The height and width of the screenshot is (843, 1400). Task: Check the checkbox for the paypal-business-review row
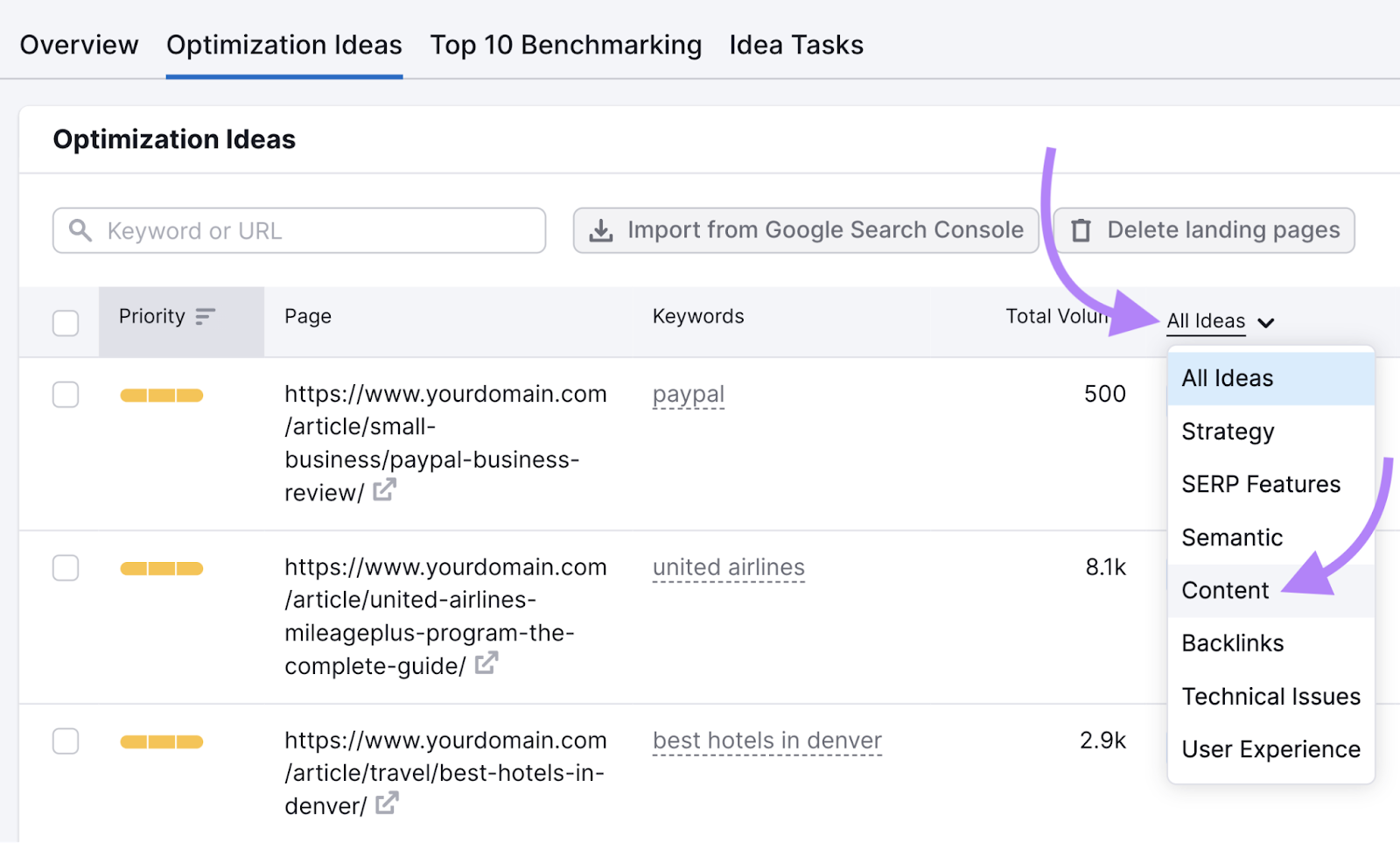pyautogui.click(x=65, y=395)
